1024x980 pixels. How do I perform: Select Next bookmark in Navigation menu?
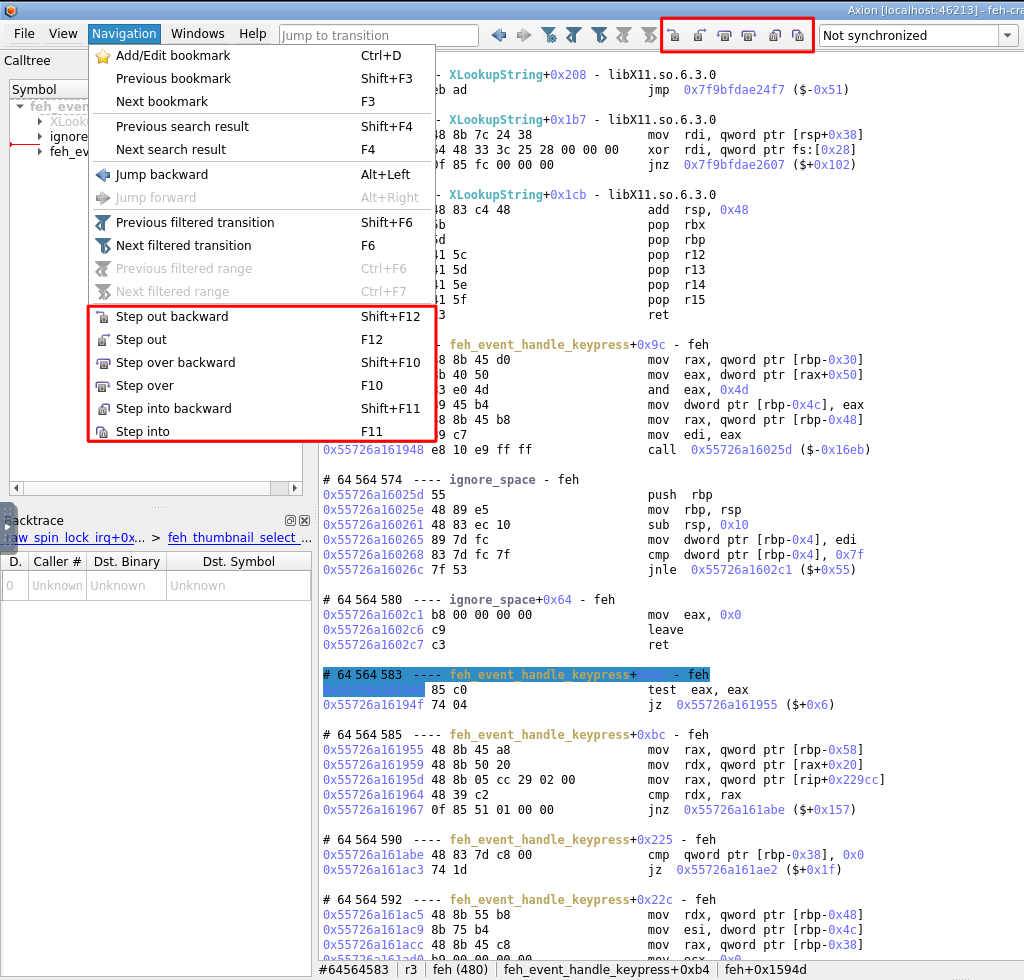tap(163, 101)
